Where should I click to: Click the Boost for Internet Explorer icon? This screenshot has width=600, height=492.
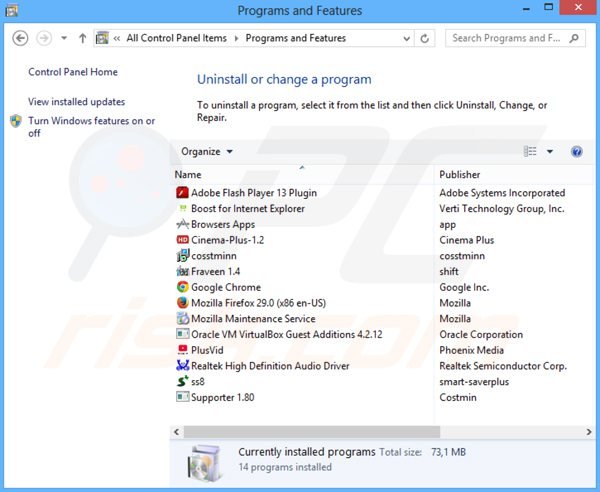pos(183,208)
